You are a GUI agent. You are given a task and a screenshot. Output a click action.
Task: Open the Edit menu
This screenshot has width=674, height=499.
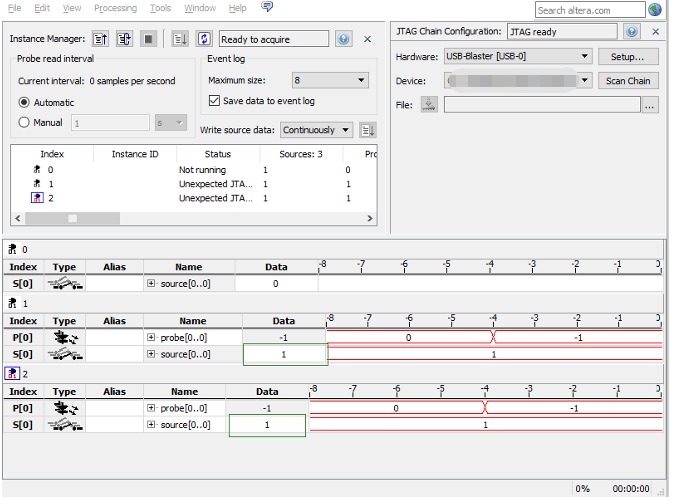42,8
